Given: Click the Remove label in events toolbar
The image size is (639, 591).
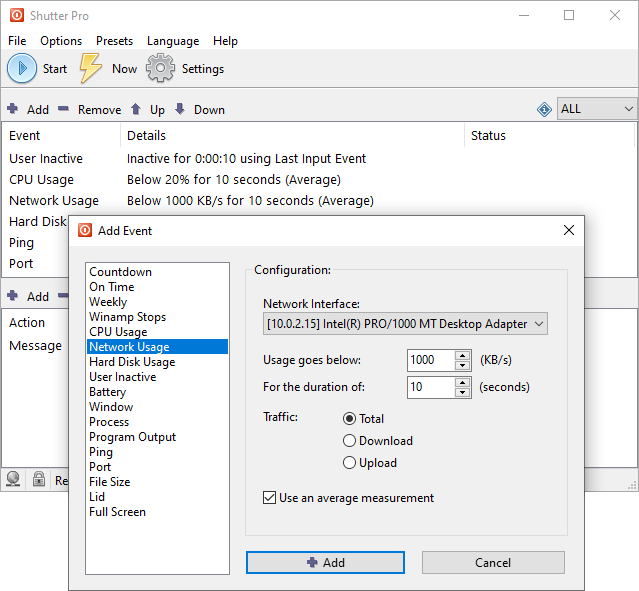Looking at the screenshot, I should [x=99, y=110].
